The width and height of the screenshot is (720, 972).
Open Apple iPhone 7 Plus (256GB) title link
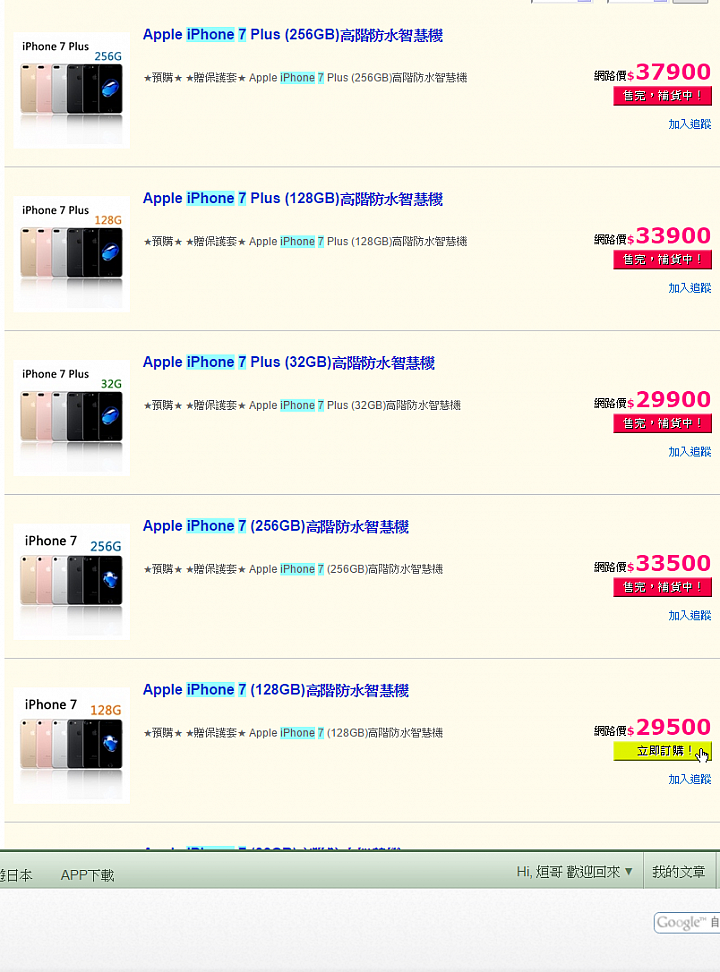click(293, 35)
